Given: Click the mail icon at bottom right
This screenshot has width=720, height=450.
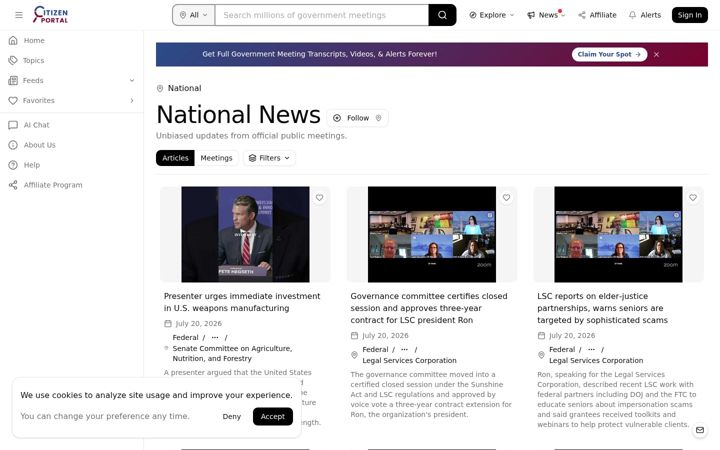Looking at the screenshot, I should (699, 430).
